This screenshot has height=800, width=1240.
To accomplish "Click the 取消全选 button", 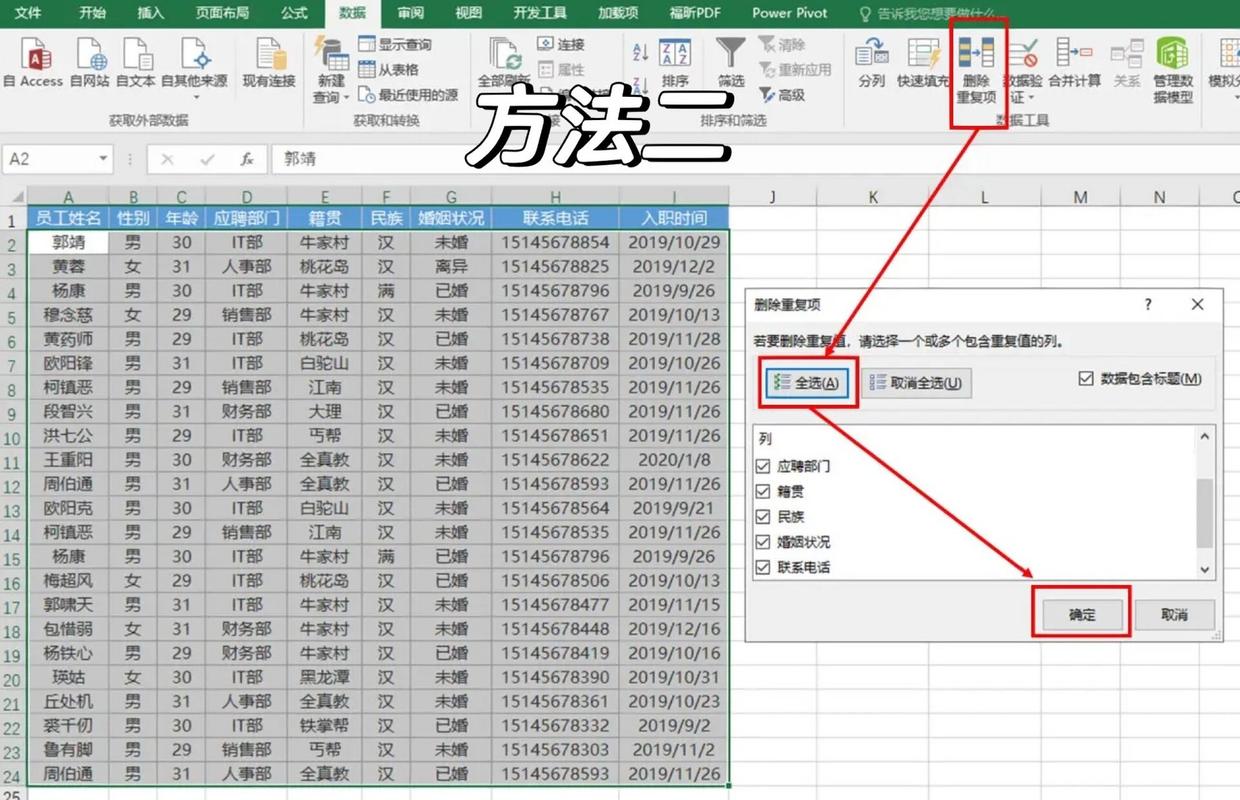I will [x=916, y=383].
